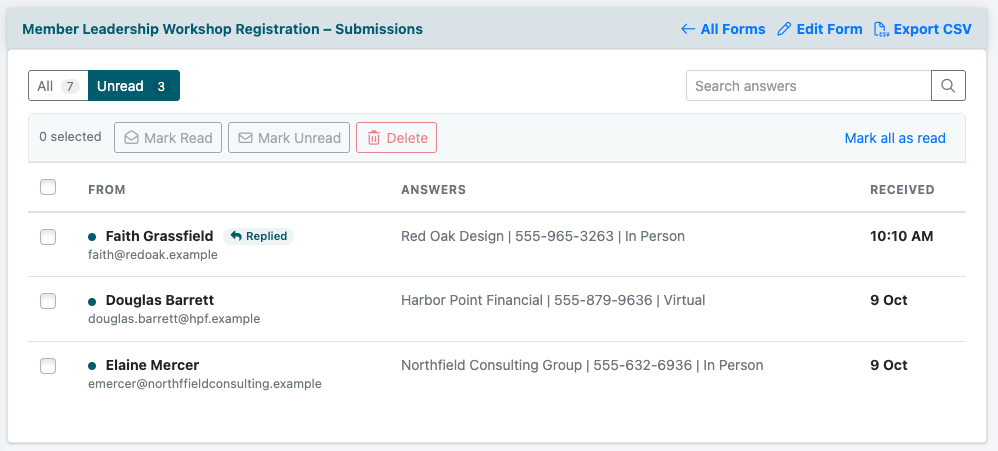Click the Red Oak Design answers text
Viewport: 998px width, 451px height.
click(543, 236)
